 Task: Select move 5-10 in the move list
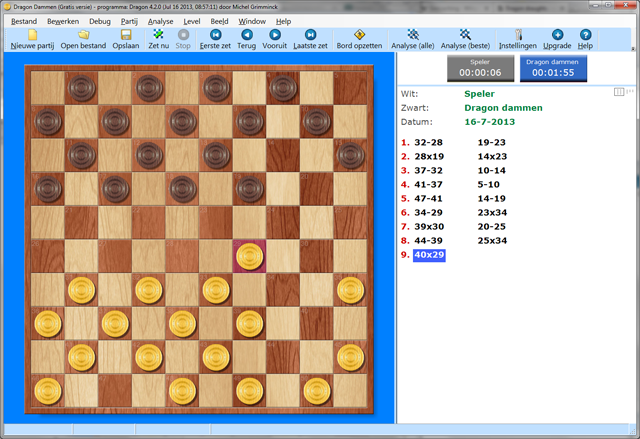[489, 184]
